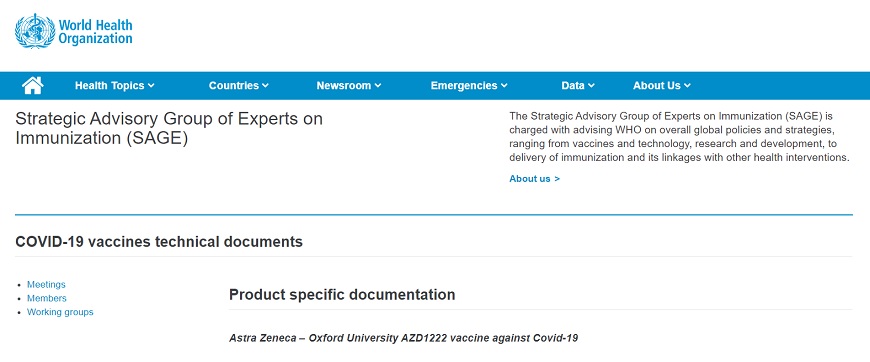870x362 pixels.
Task: Open the About Us navigation menu
Action: [662, 86]
